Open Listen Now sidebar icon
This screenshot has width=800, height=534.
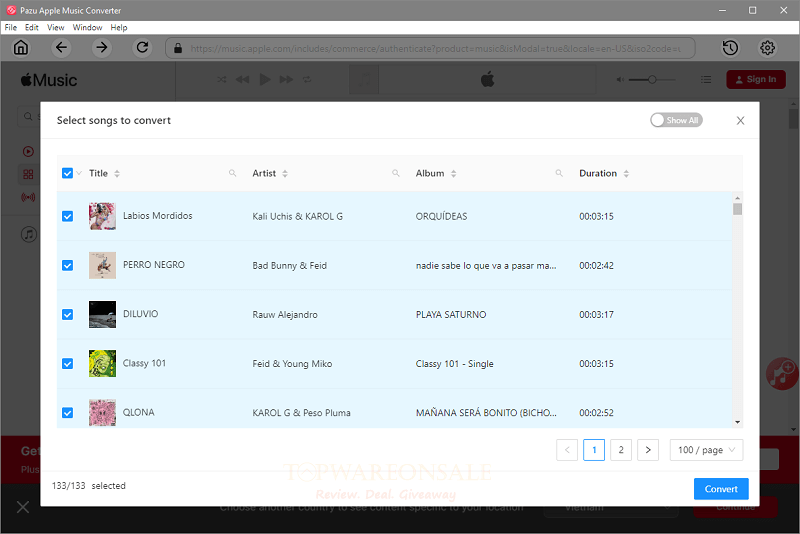[x=28, y=151]
